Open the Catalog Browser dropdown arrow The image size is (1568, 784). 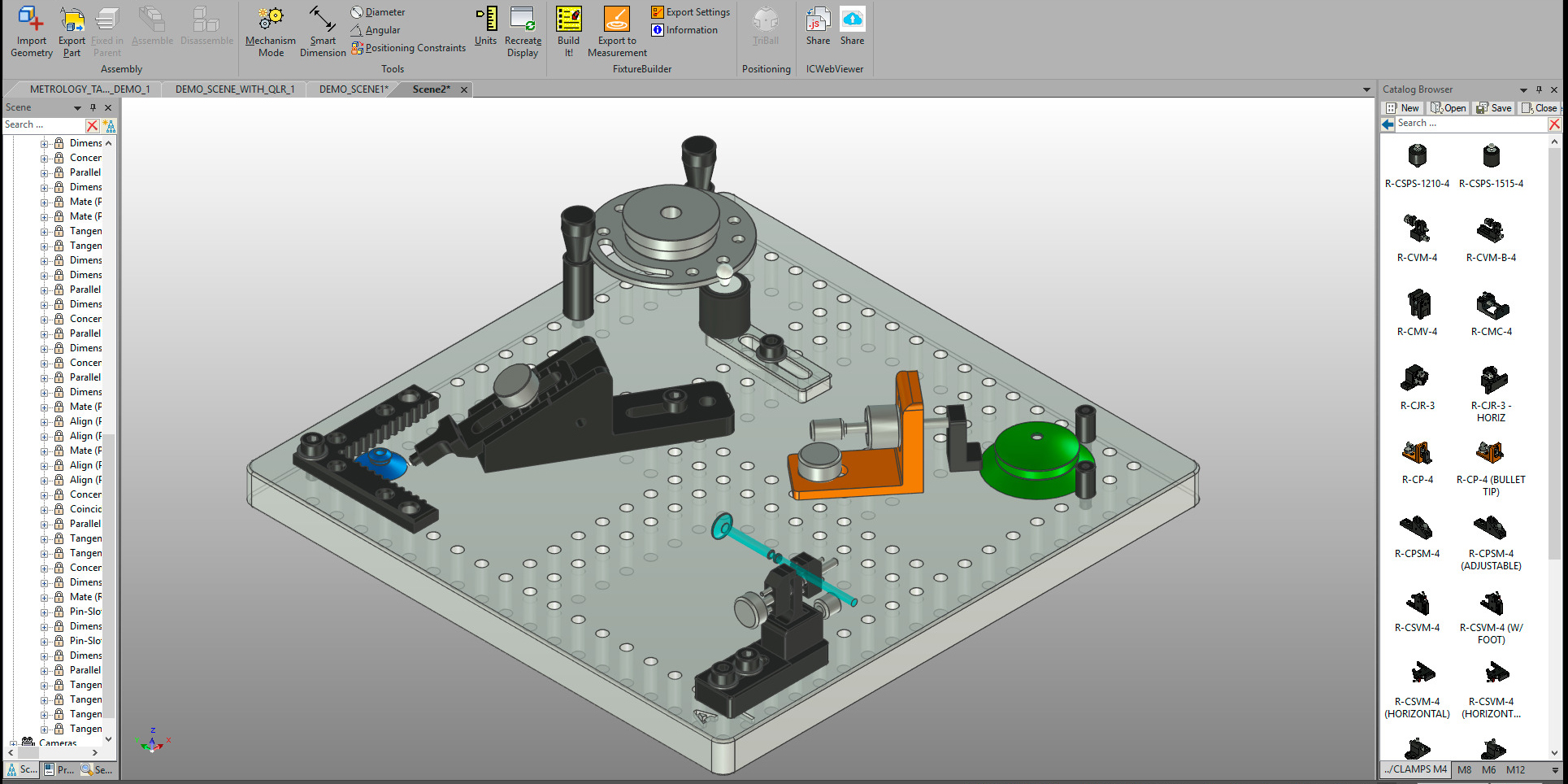pyautogui.click(x=1523, y=89)
